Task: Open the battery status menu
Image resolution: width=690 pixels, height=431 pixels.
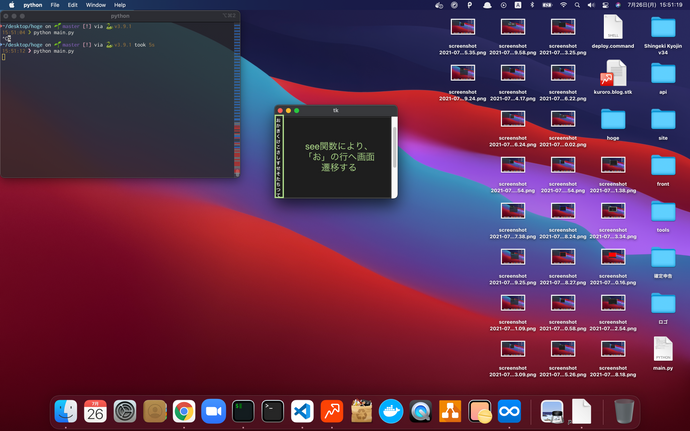Action: coord(547,5)
